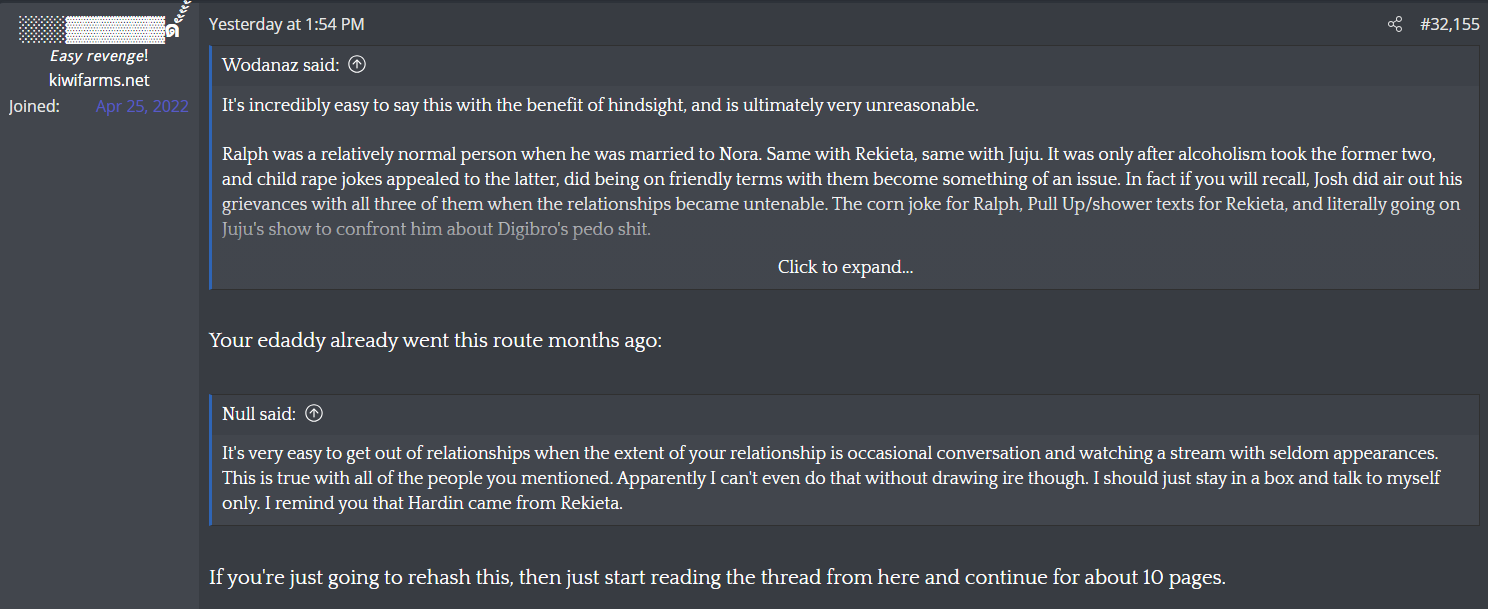Screen dimensions: 1488x609
Task: Click the "Apr 25, 2022" join date
Action: pyautogui.click(x=142, y=106)
